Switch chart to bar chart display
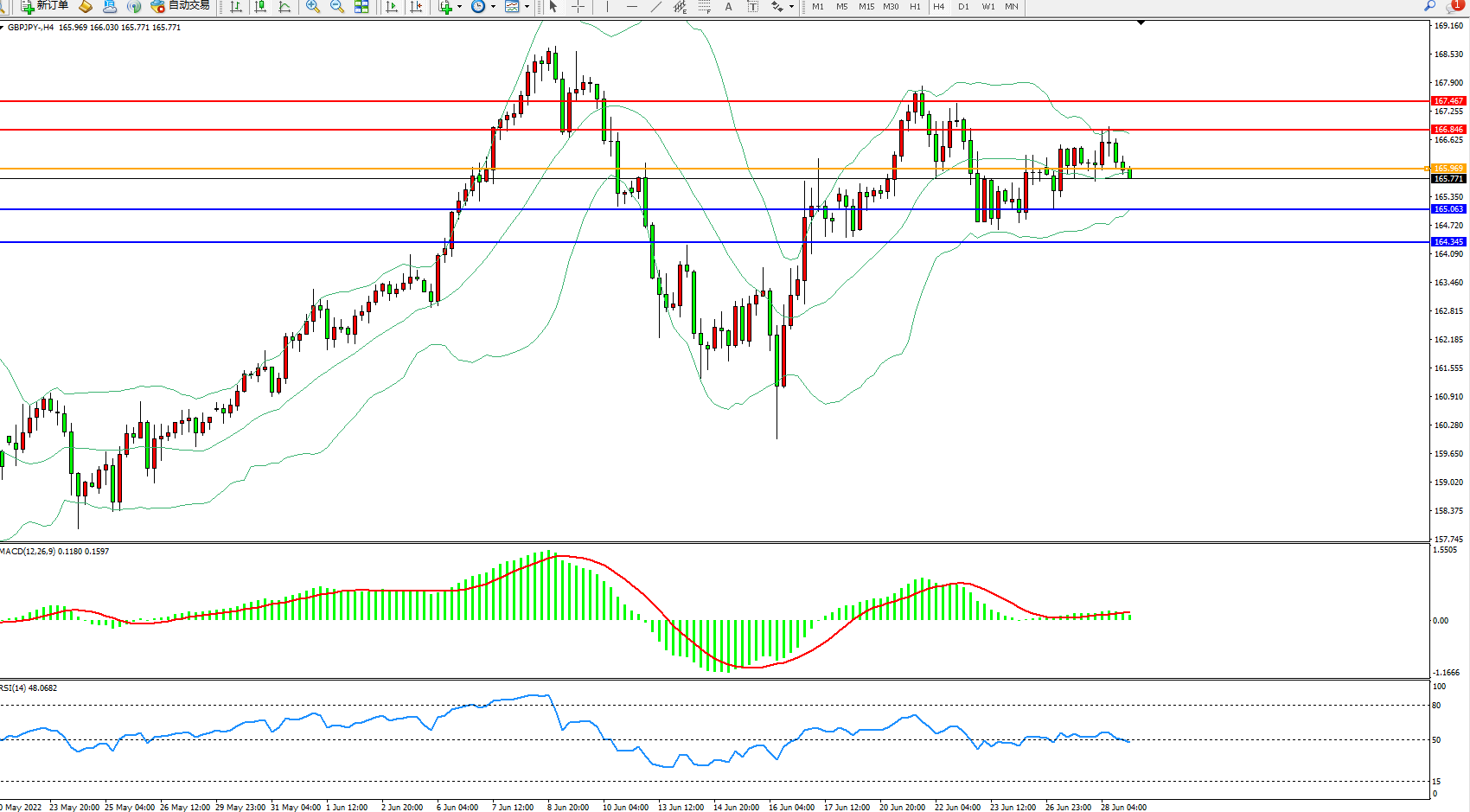1470x812 pixels. click(x=236, y=6)
